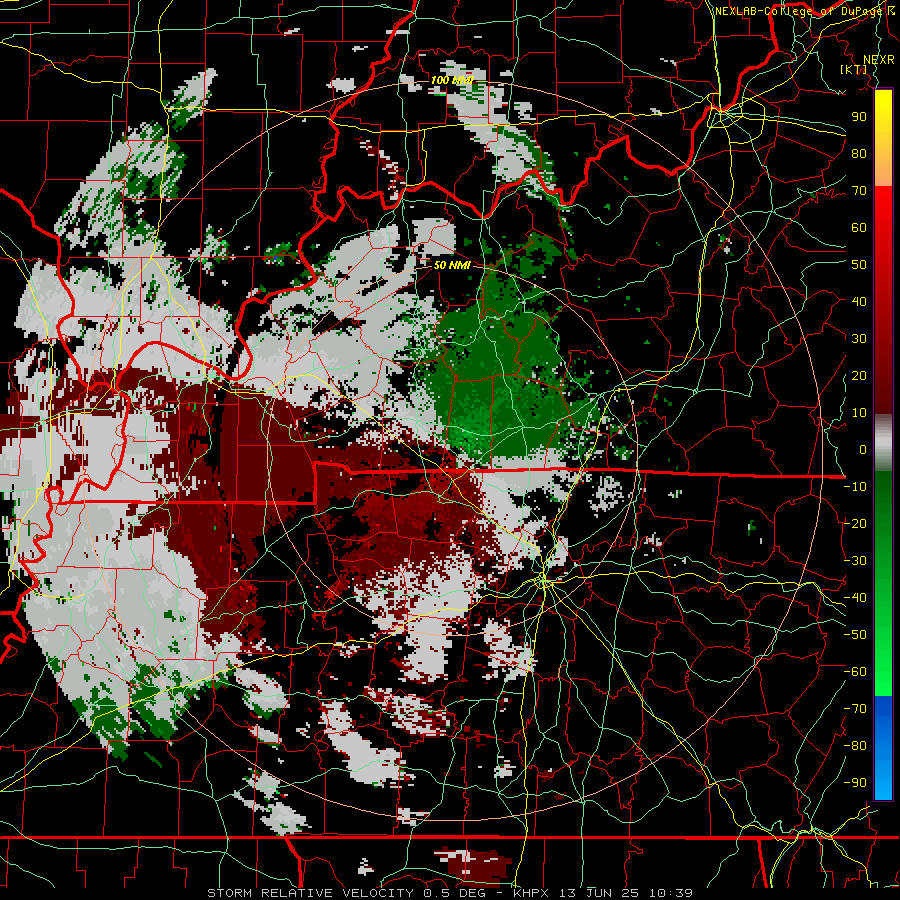Click the 0 value on the velocity scale
900x900 pixels.
(x=863, y=449)
